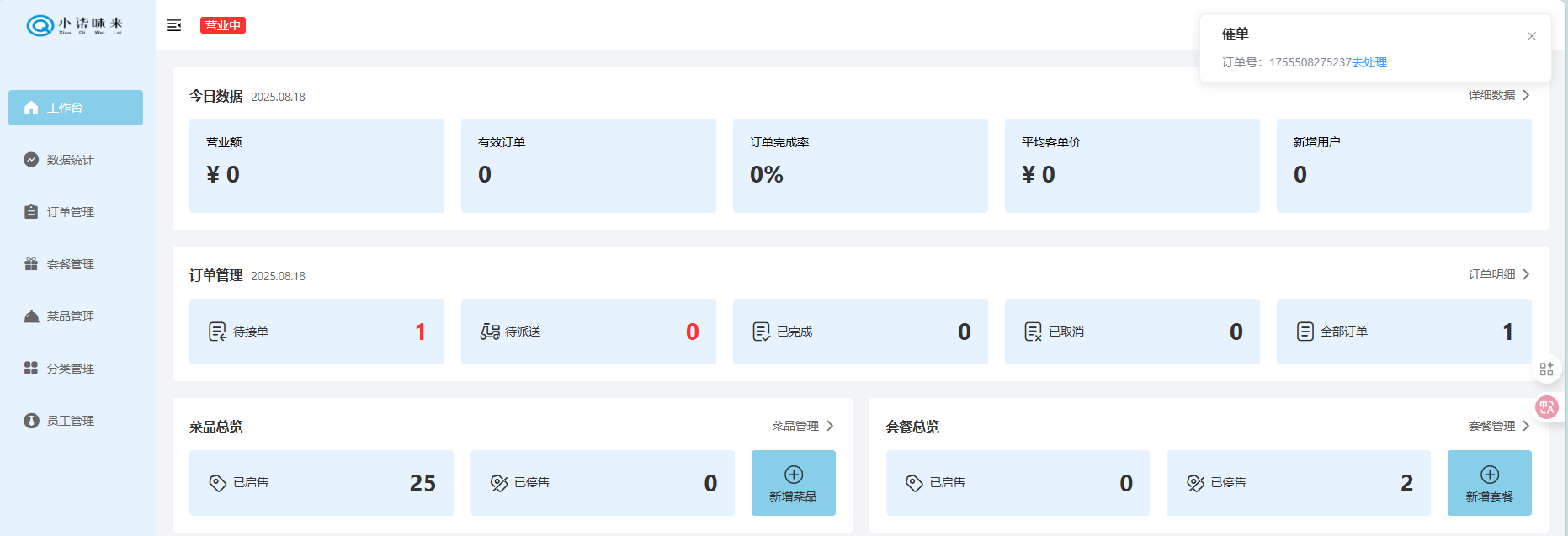The height and width of the screenshot is (536, 1568).
Task: Open 数据统计 from the sidebar
Action: 70,160
